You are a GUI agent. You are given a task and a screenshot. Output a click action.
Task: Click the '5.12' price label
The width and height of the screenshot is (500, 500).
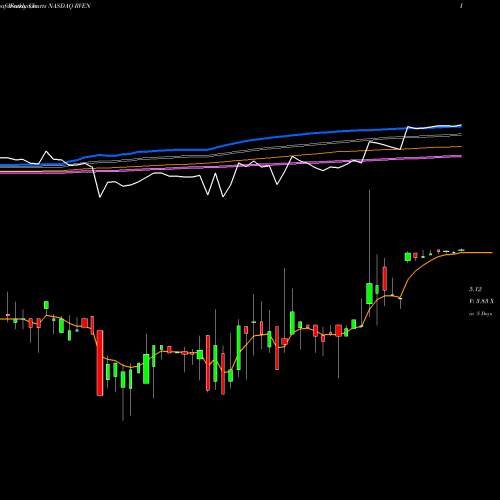[x=475, y=289]
